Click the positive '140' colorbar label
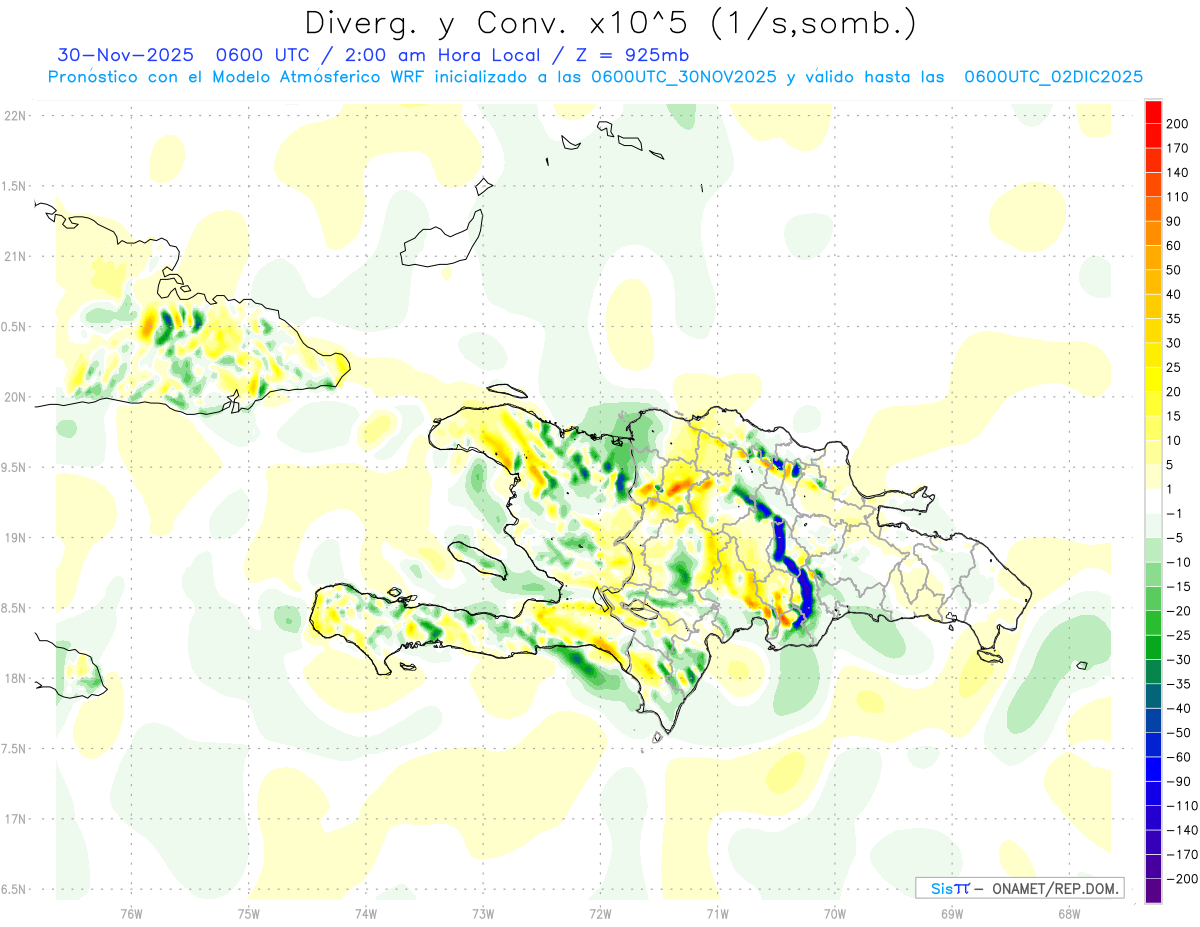The image size is (1200, 927). pos(1178,172)
